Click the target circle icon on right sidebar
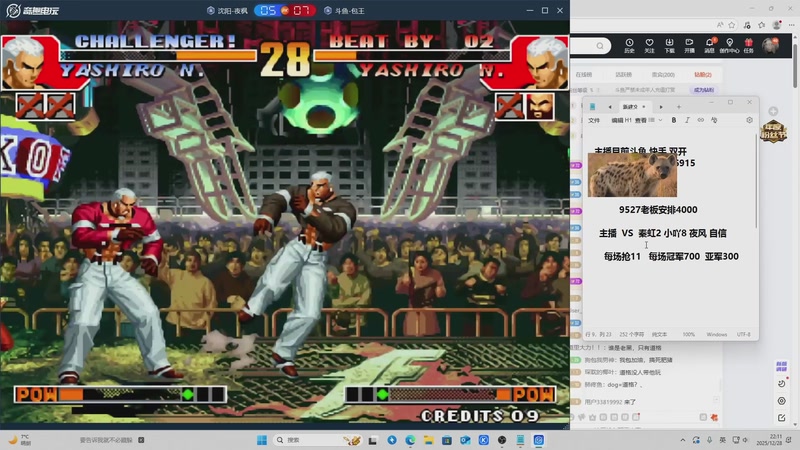 point(782,401)
